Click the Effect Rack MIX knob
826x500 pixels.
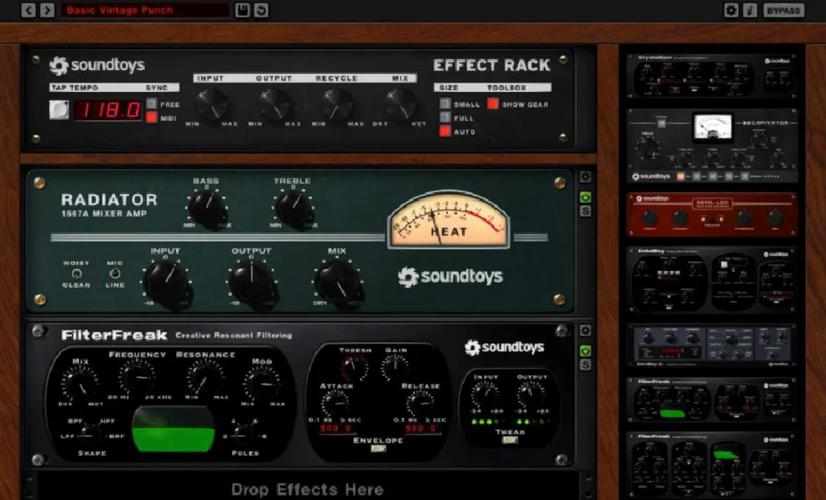click(x=401, y=104)
